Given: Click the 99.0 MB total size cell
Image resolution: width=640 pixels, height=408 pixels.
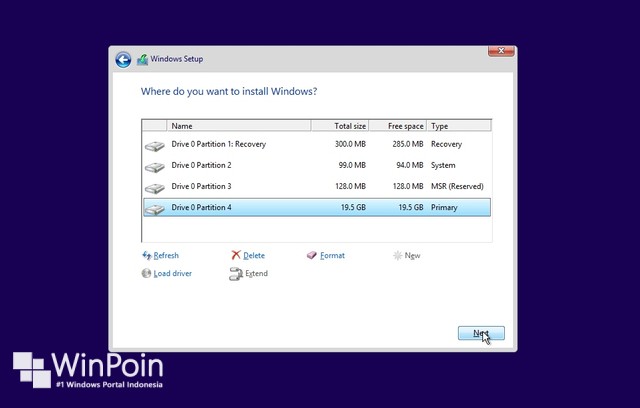Looking at the screenshot, I should click(x=352, y=165).
